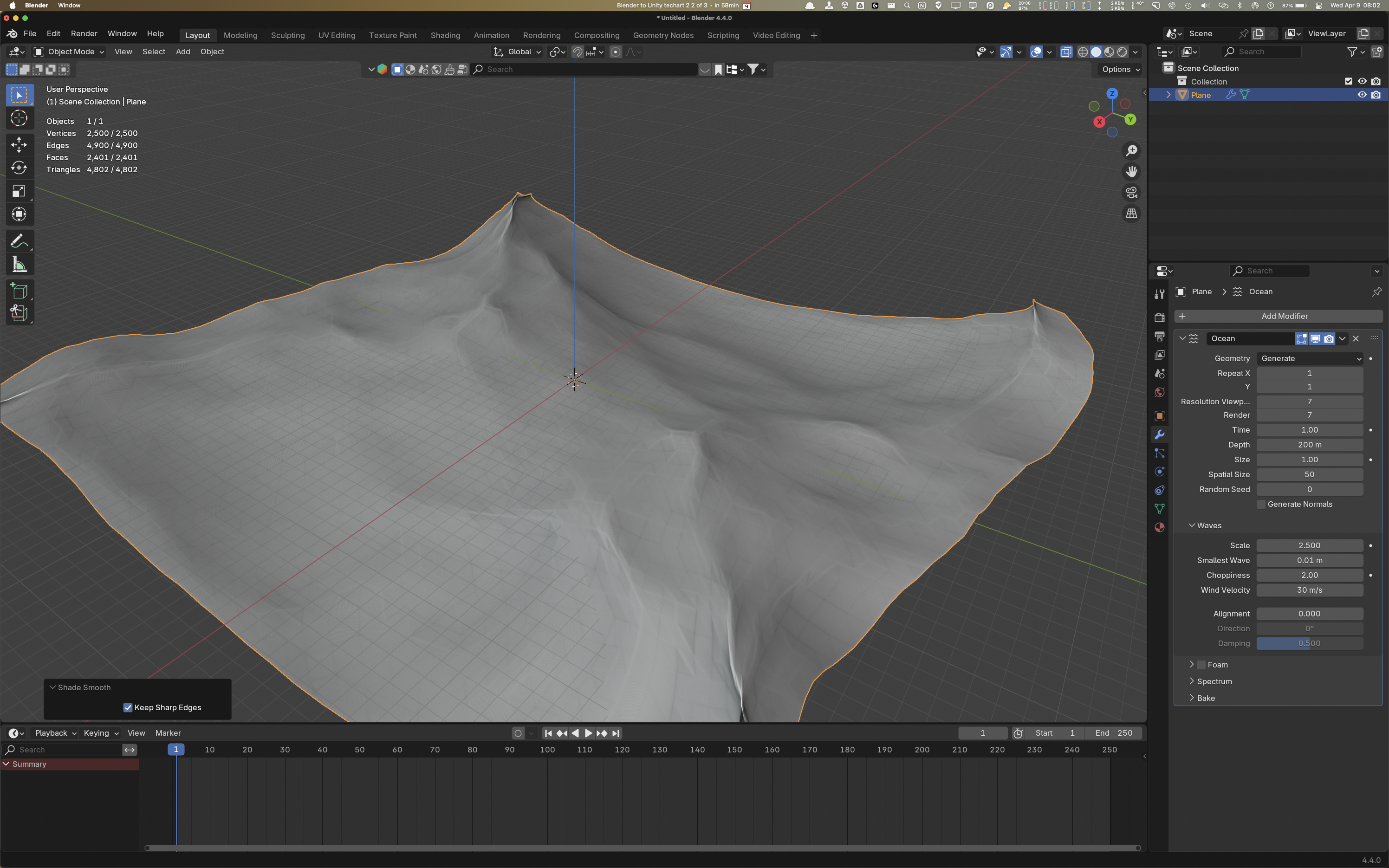Click the Damping slider field
The image size is (1389, 868).
click(1309, 643)
